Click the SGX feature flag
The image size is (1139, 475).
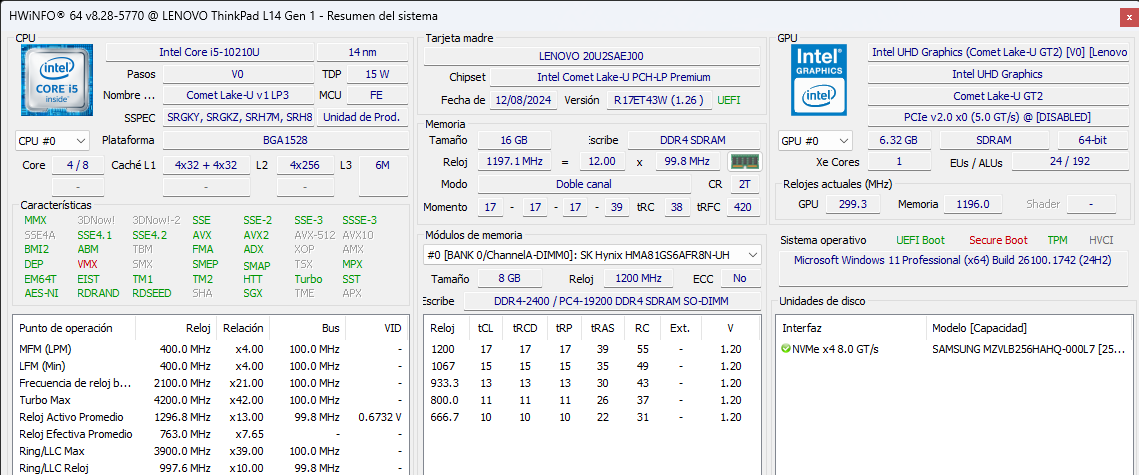252,293
